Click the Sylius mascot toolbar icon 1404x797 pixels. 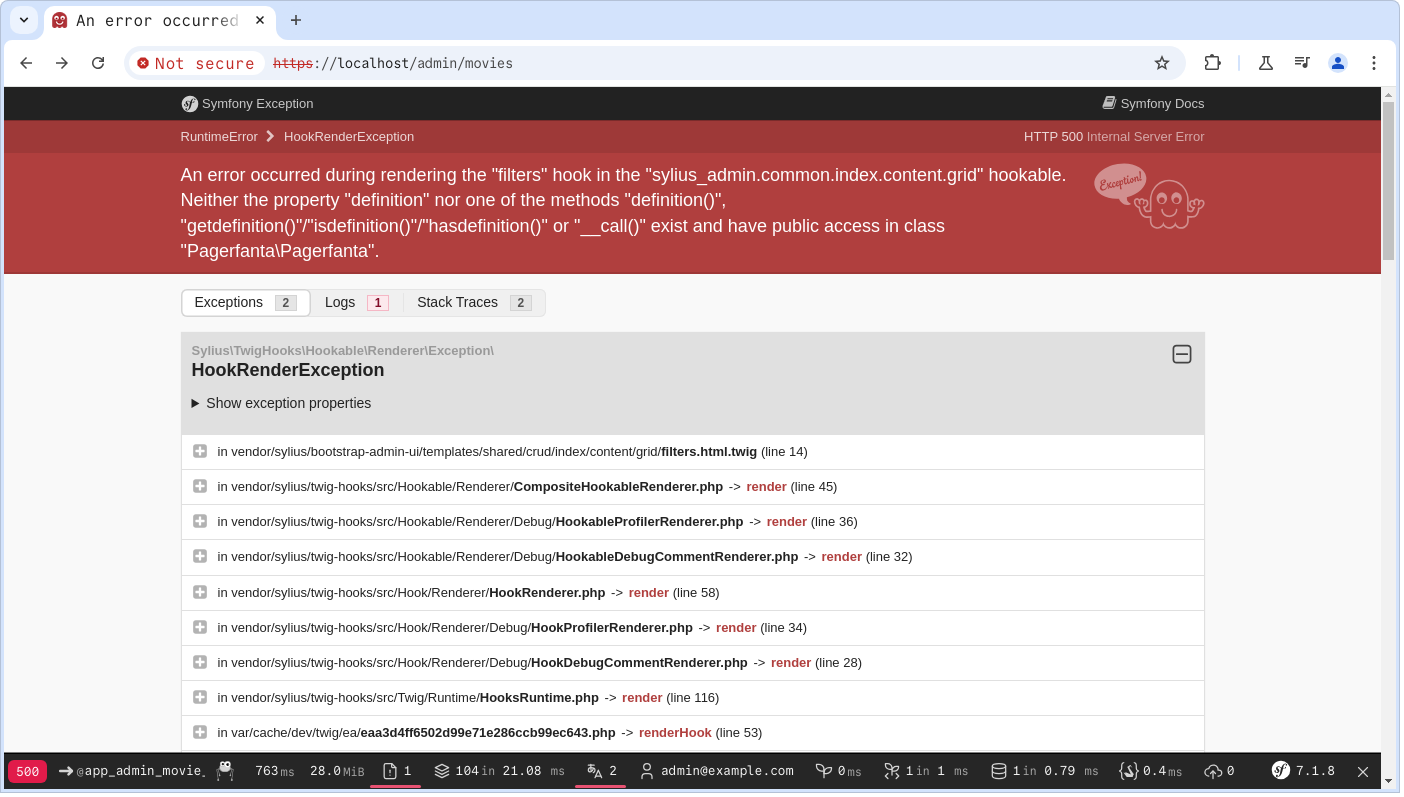click(225, 771)
